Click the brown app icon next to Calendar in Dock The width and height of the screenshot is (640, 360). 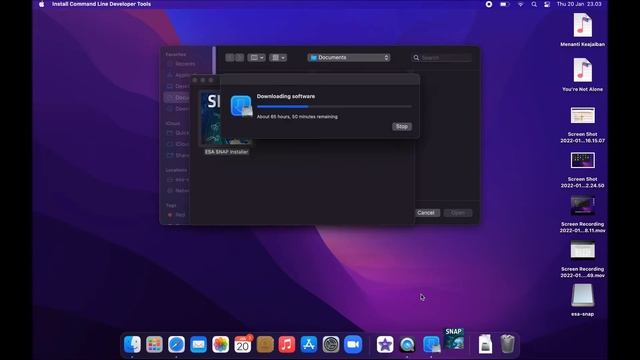(x=265, y=344)
